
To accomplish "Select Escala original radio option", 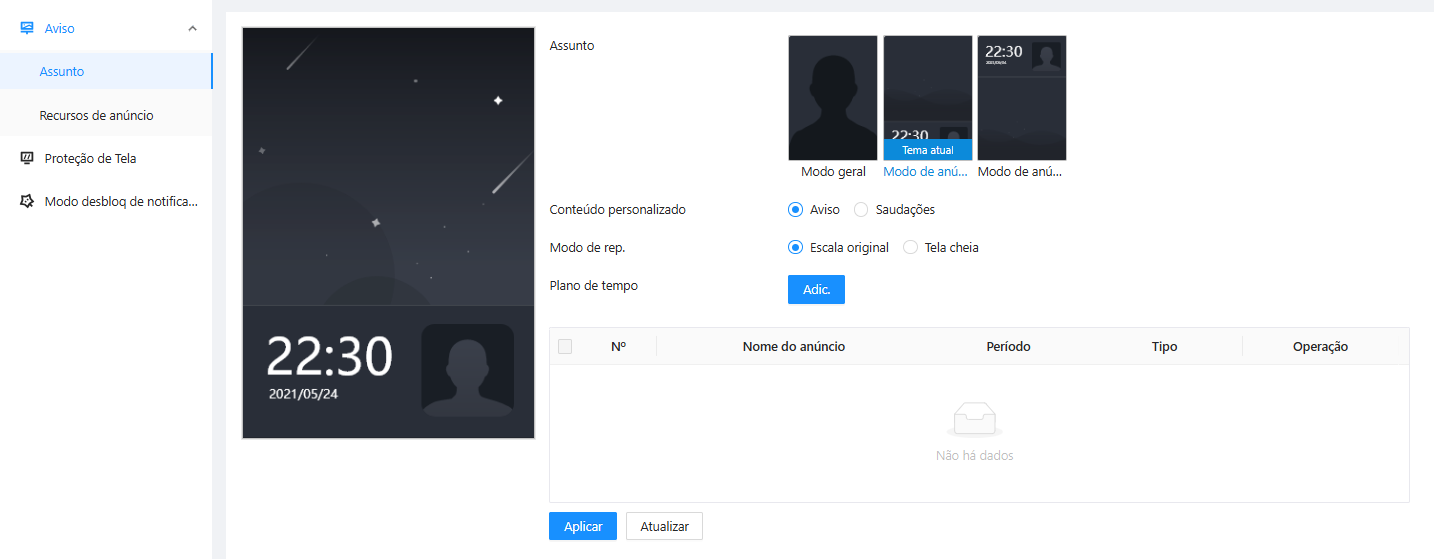I will coord(796,247).
